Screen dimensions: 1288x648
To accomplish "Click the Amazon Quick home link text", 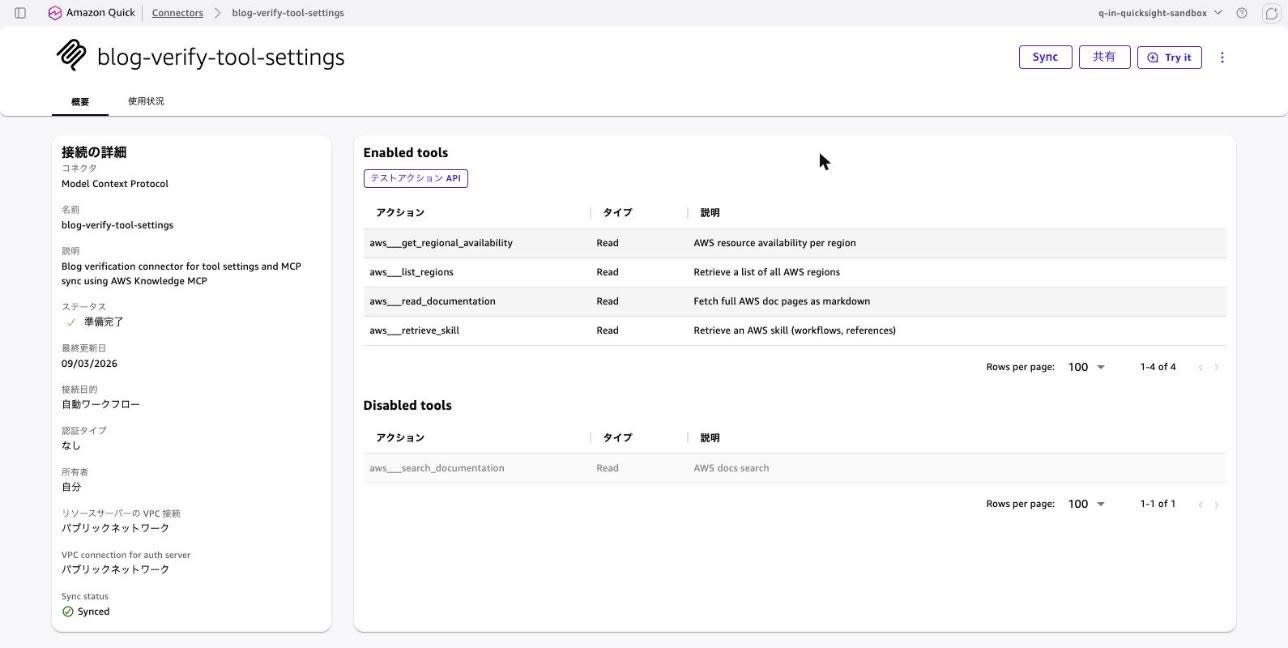I will (x=100, y=13).
